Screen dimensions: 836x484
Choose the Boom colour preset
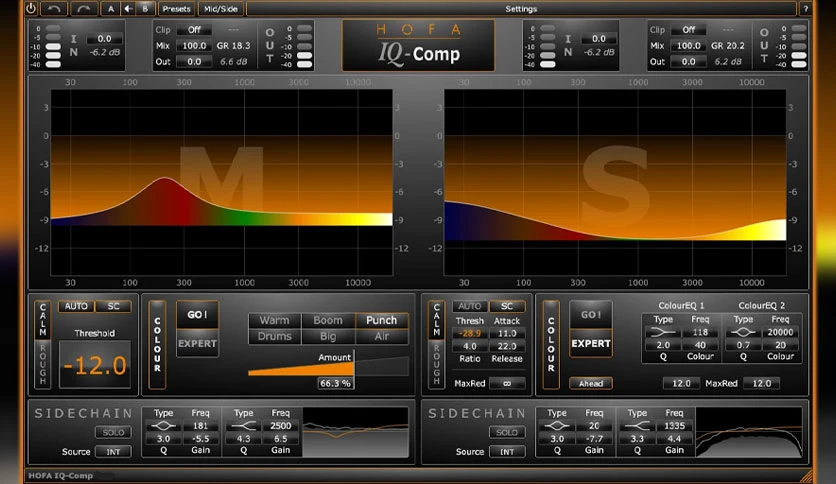(328, 320)
